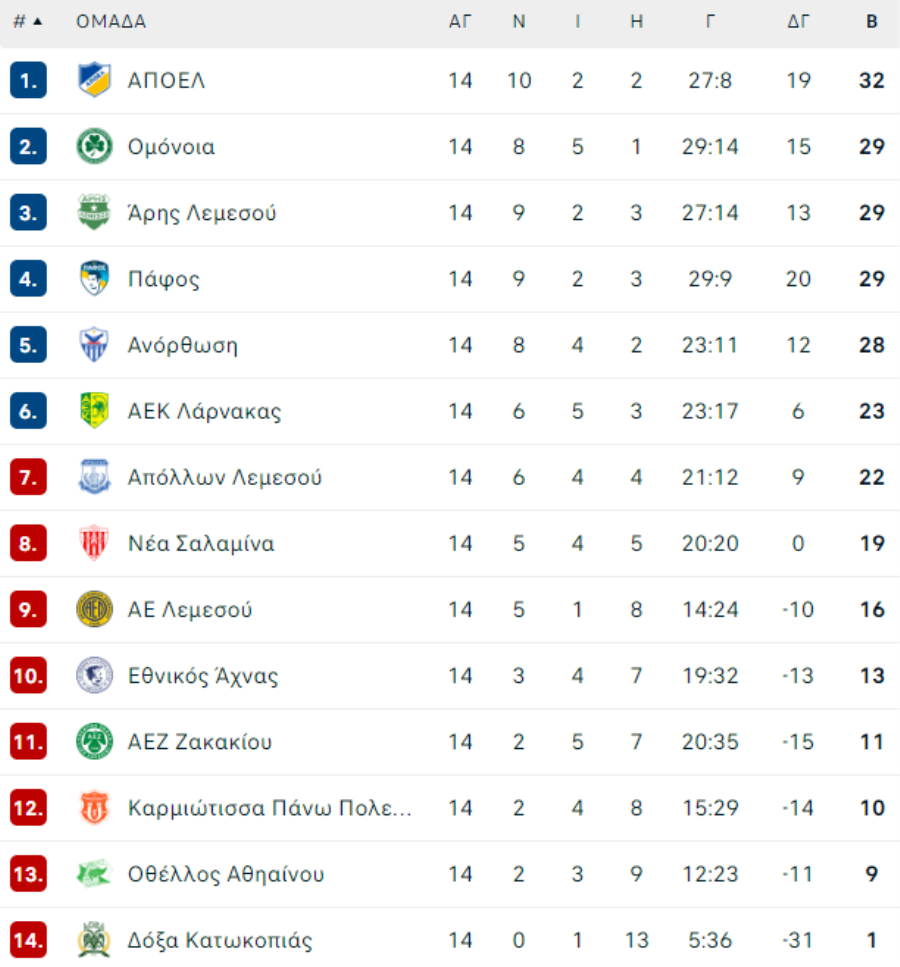Open the Απόλλων Λεμεσού team link
Viewport: 900px width, 967px height.
[x=225, y=477]
